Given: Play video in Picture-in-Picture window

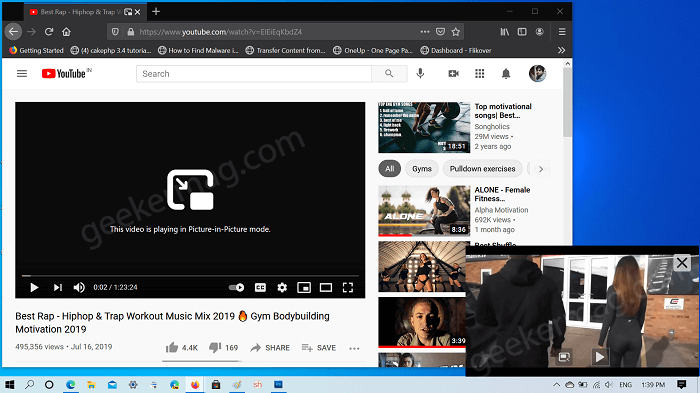Looking at the screenshot, I should tap(600, 356).
